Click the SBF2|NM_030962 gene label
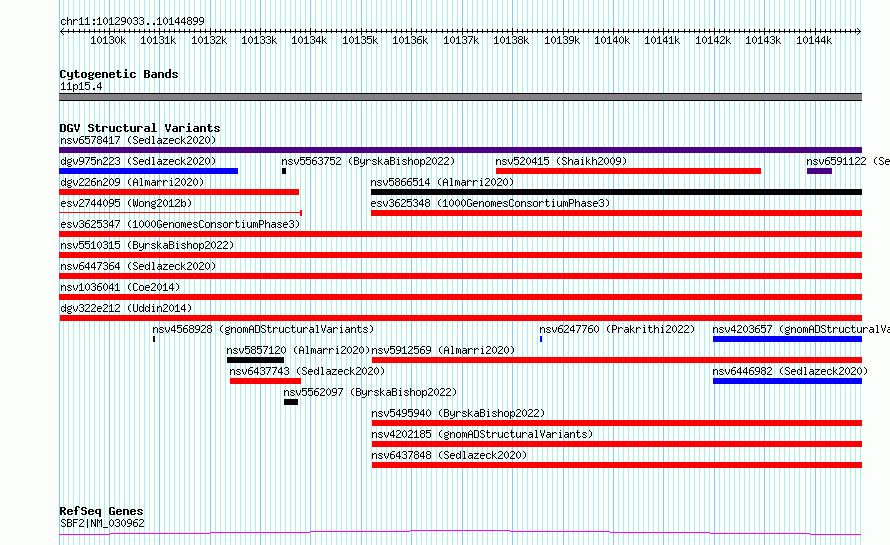 [x=102, y=523]
